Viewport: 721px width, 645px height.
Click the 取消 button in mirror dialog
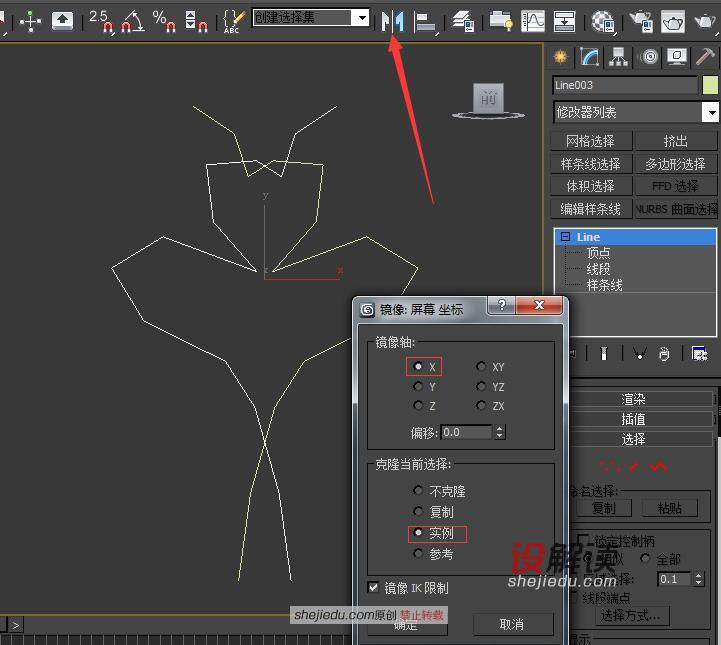[x=511, y=624]
